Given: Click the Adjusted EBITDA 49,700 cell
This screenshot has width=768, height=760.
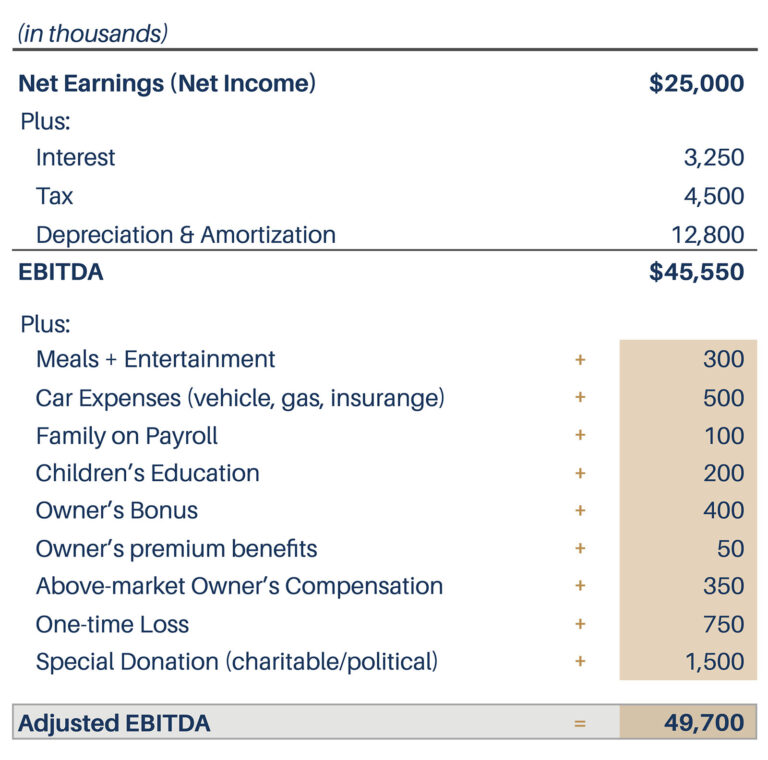Looking at the screenshot, I should pyautogui.click(x=688, y=723).
